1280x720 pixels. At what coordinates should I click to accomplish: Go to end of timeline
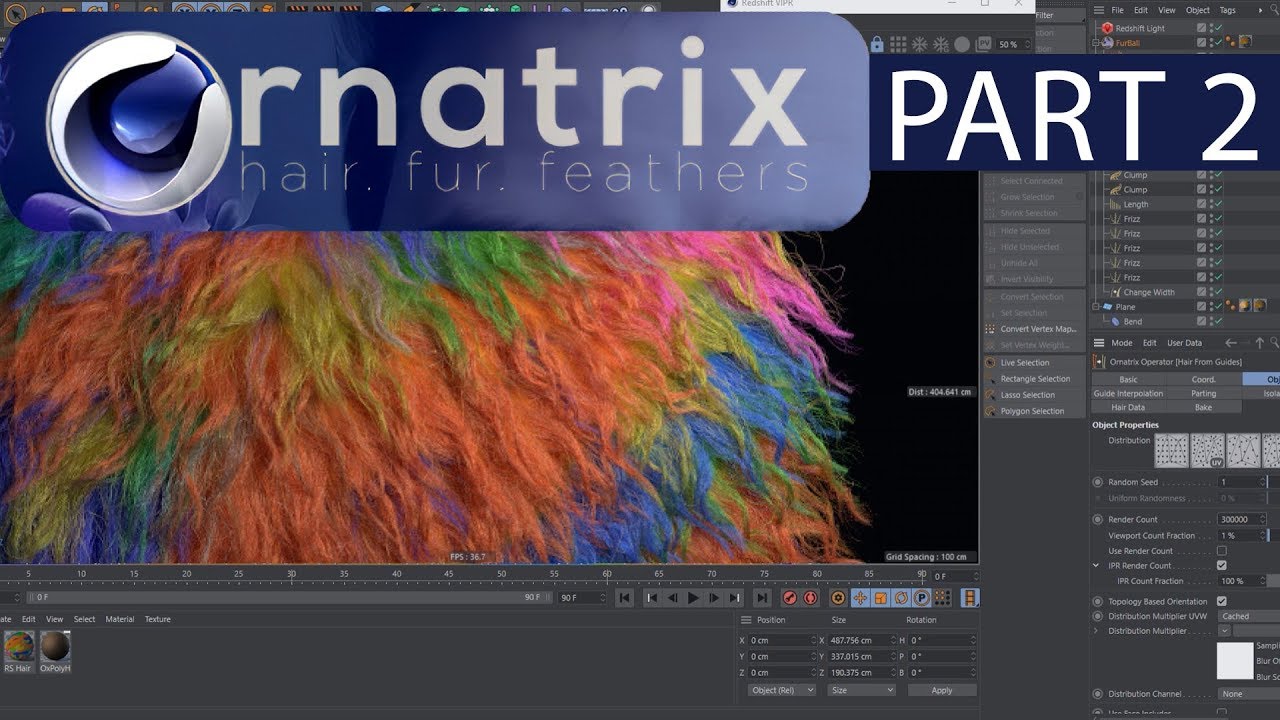point(762,598)
